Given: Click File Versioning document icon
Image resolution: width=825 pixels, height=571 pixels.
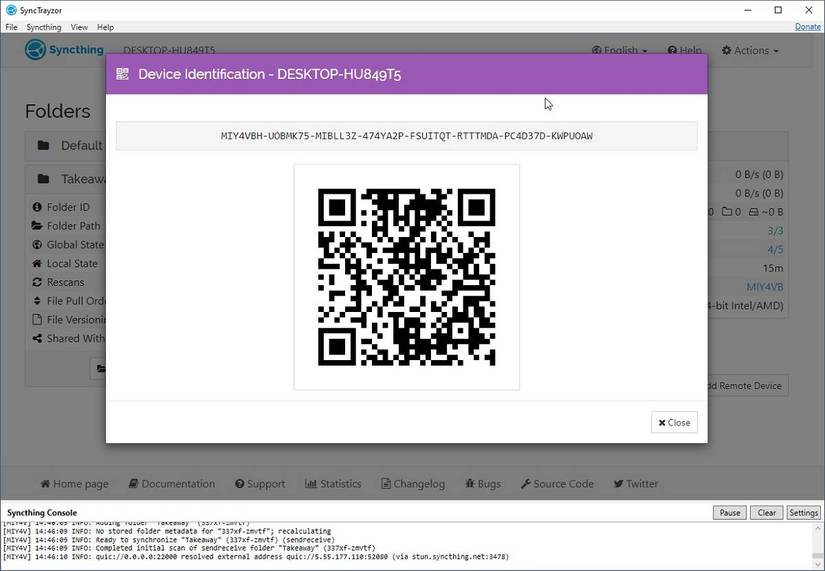Looking at the screenshot, I should pos(37,319).
